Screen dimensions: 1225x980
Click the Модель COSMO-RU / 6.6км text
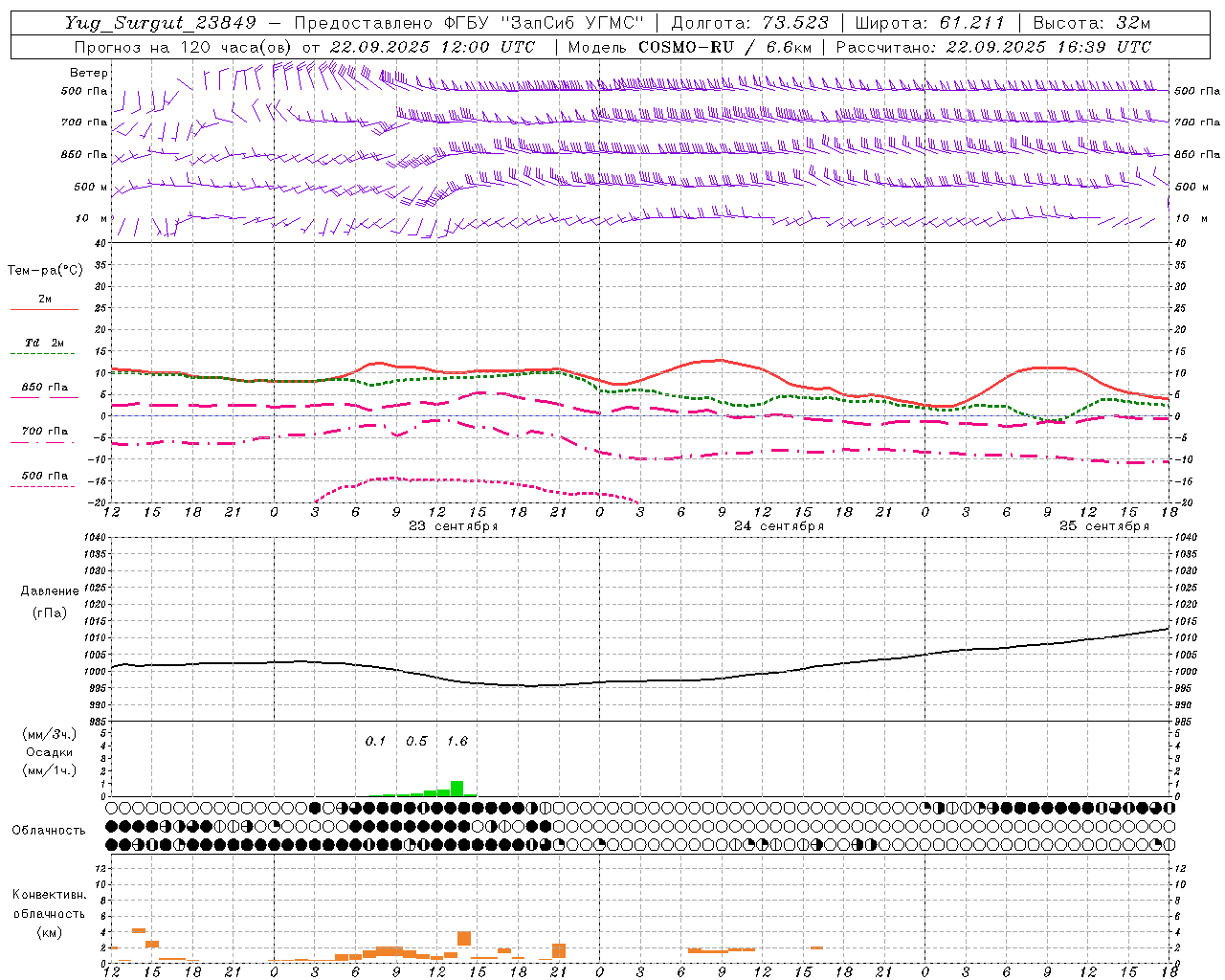tap(690, 47)
